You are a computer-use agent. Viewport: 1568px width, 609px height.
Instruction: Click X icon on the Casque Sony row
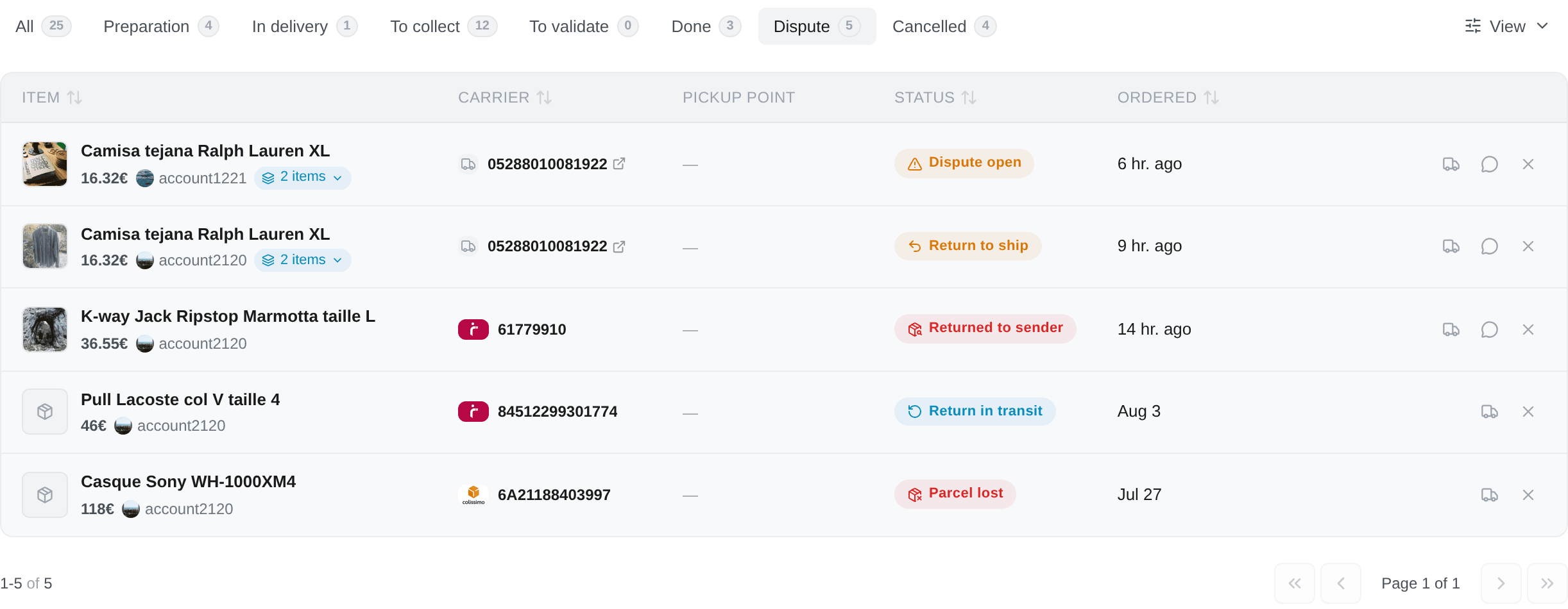[x=1528, y=495]
